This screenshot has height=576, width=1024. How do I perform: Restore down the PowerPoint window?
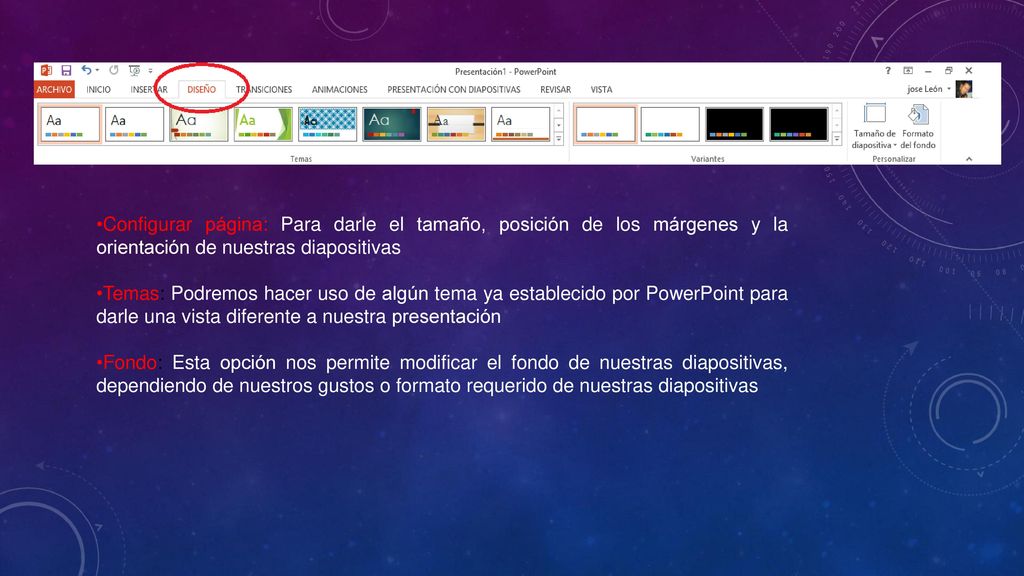[948, 71]
